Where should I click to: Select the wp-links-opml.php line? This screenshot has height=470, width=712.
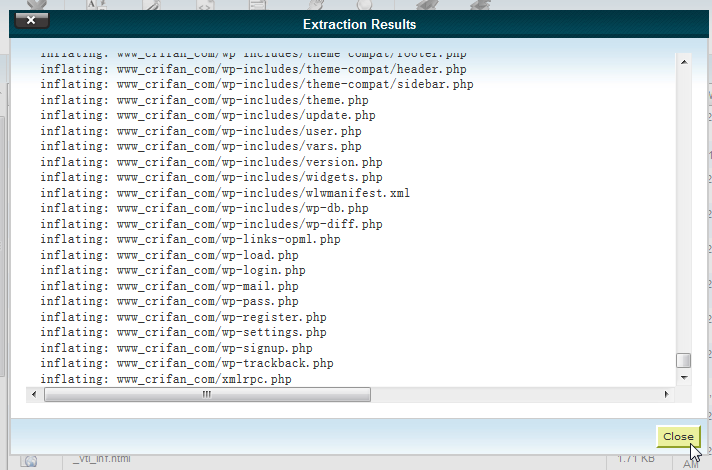190,239
